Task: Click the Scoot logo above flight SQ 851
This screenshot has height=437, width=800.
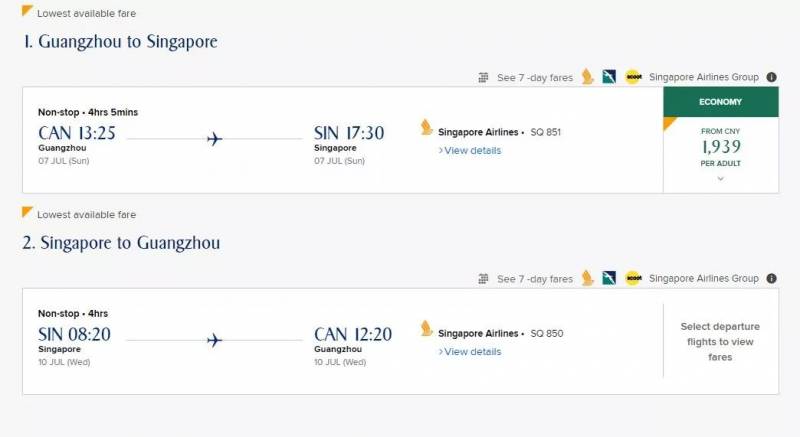Action: [x=633, y=77]
